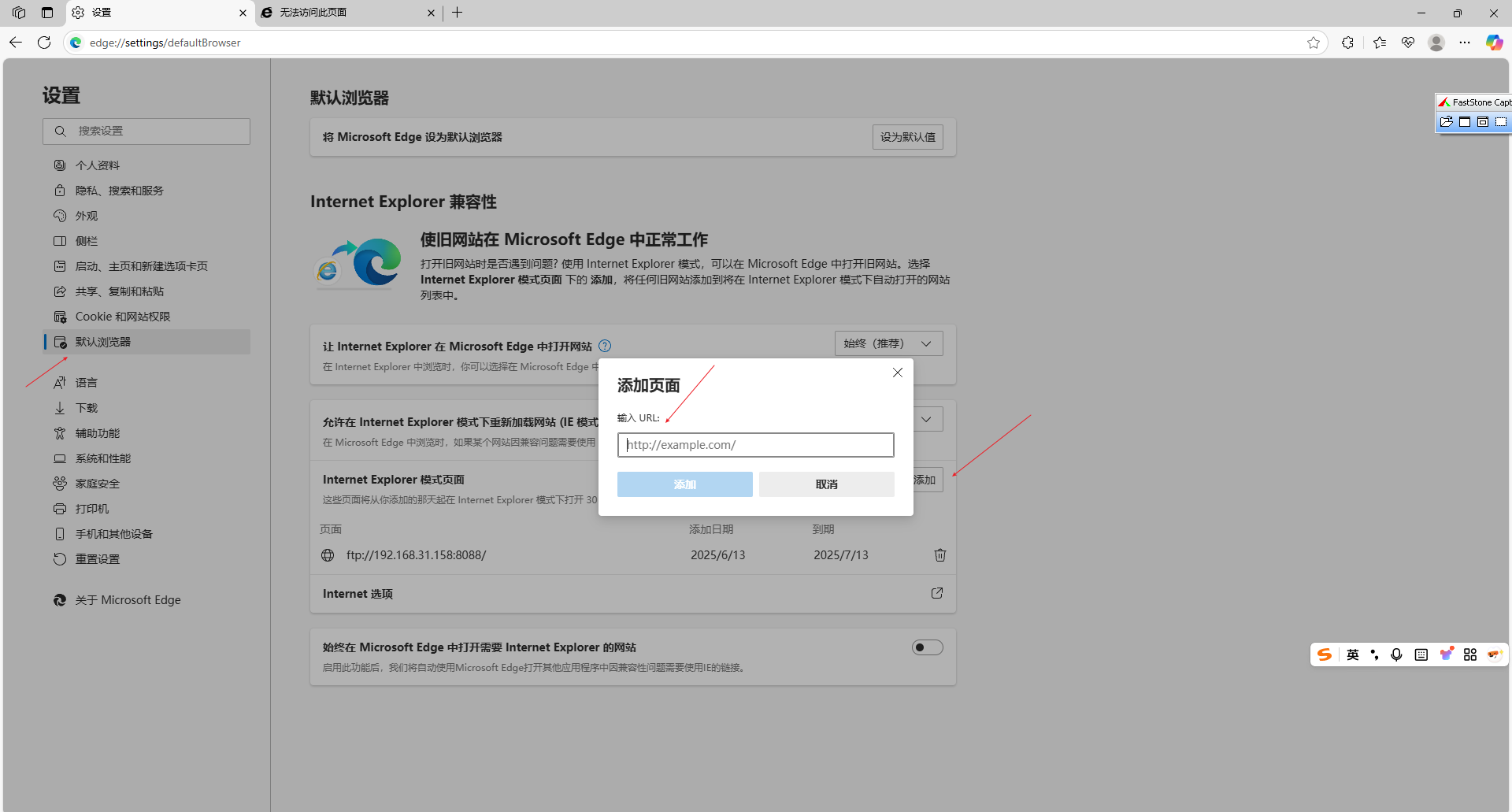Viewport: 1512px width, 812px height.
Task: Open 下载 settings section
Action: [146, 408]
